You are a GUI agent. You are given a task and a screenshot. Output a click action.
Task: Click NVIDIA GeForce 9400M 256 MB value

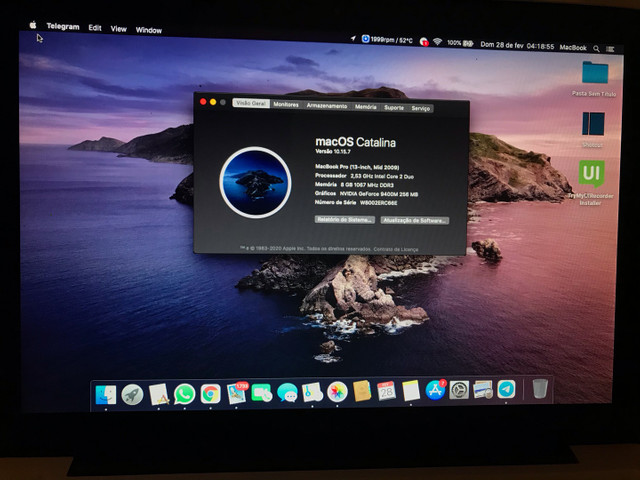(379, 194)
